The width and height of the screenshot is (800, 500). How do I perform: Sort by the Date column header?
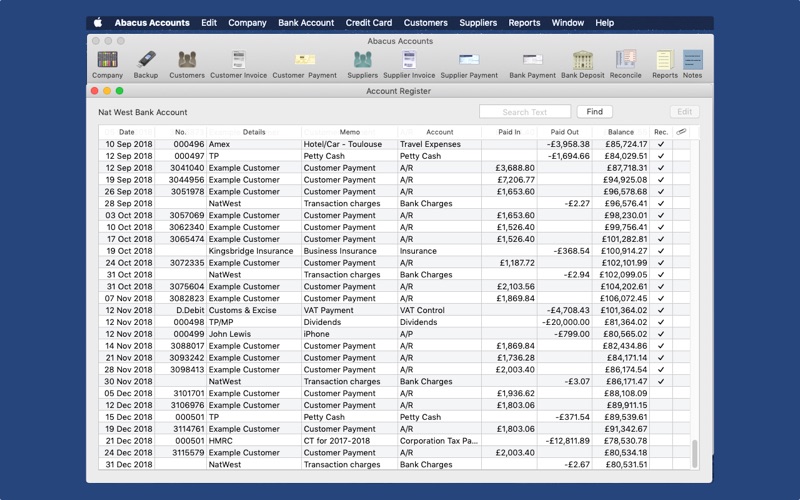[127, 132]
